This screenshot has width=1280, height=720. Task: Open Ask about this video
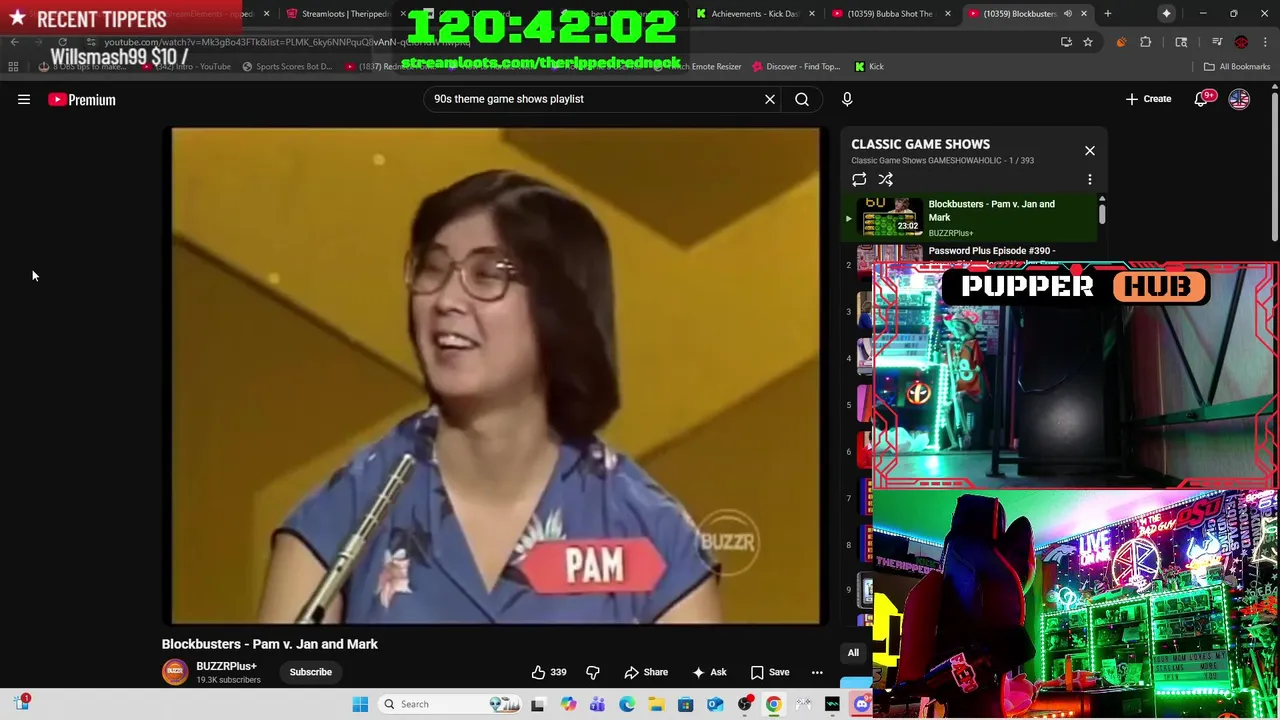pyautogui.click(x=708, y=672)
